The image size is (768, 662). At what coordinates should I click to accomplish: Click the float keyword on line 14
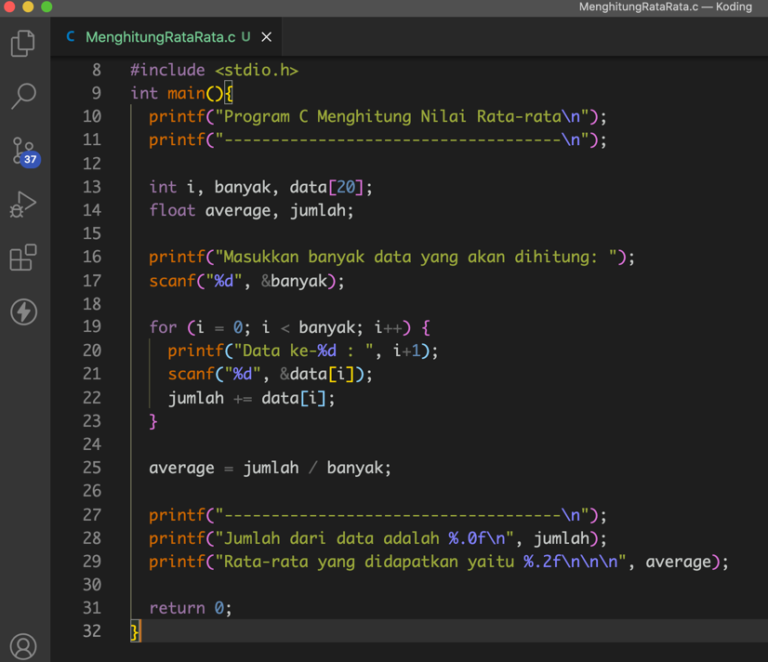[172, 210]
